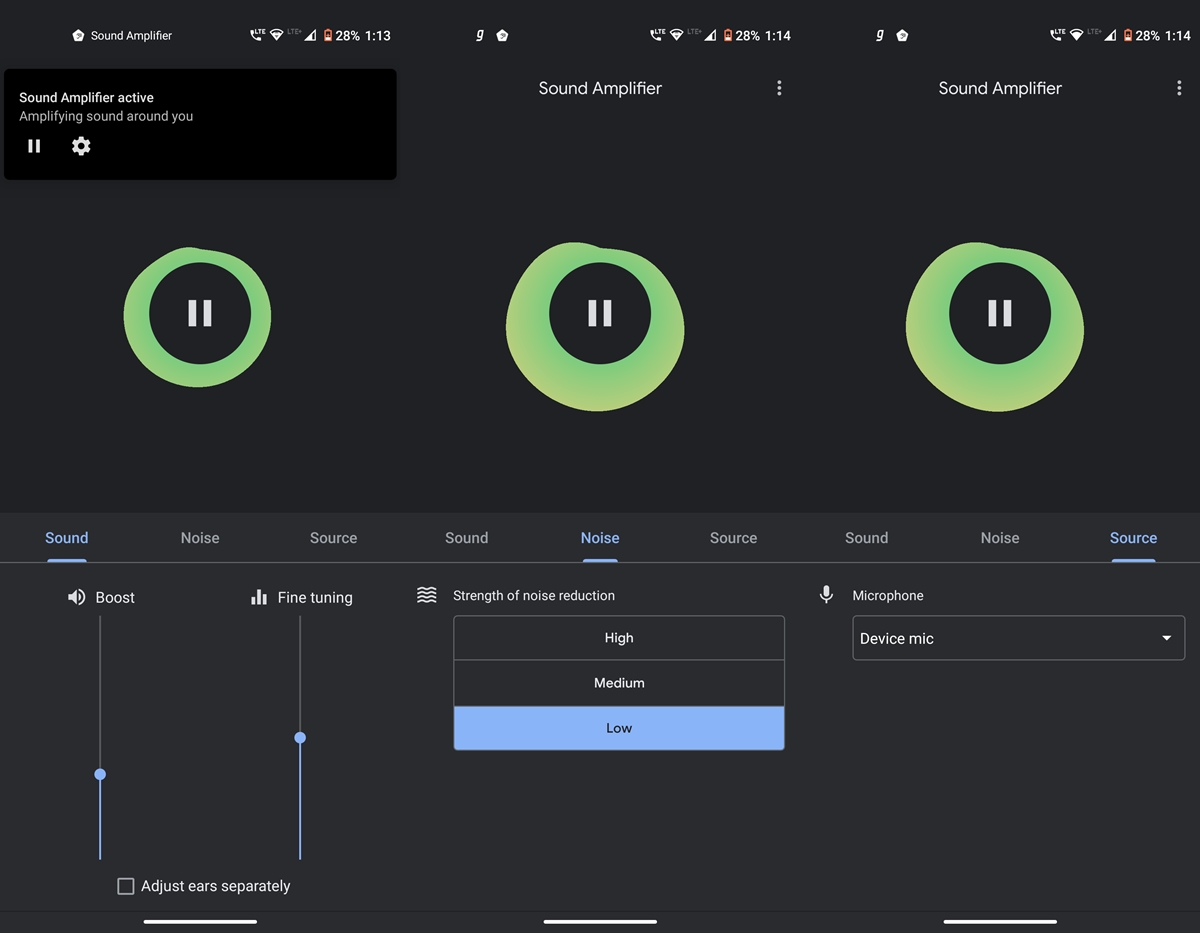
Task: Select Noise tab on middle screen
Action: click(600, 538)
